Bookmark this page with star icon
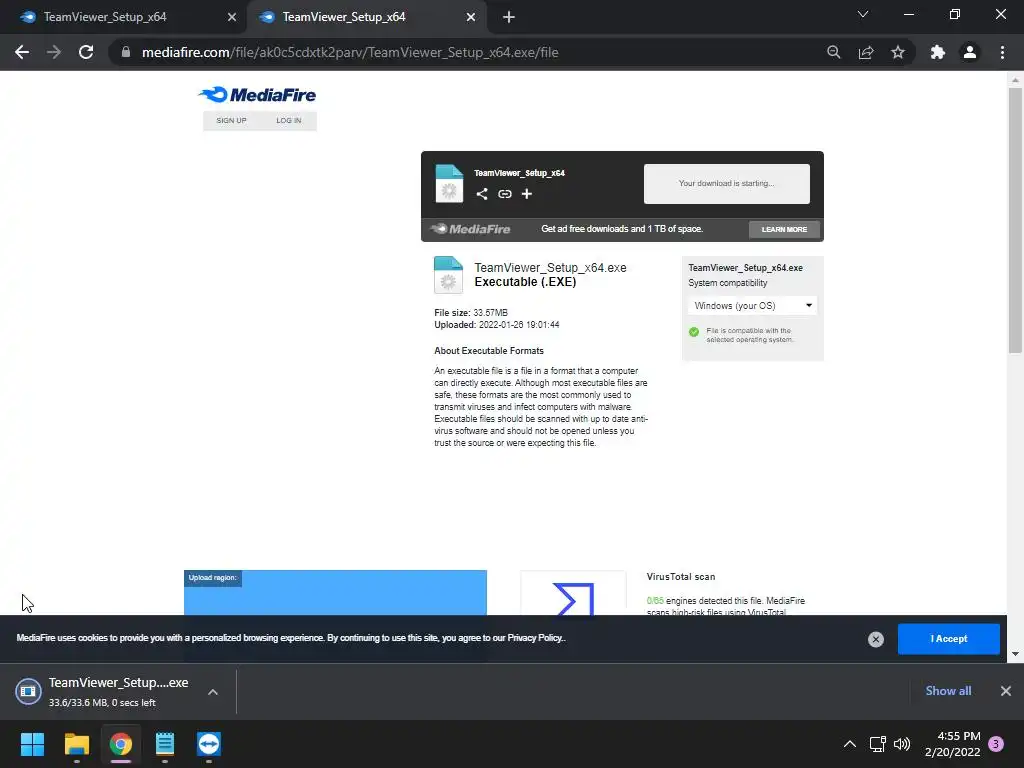 [898, 52]
